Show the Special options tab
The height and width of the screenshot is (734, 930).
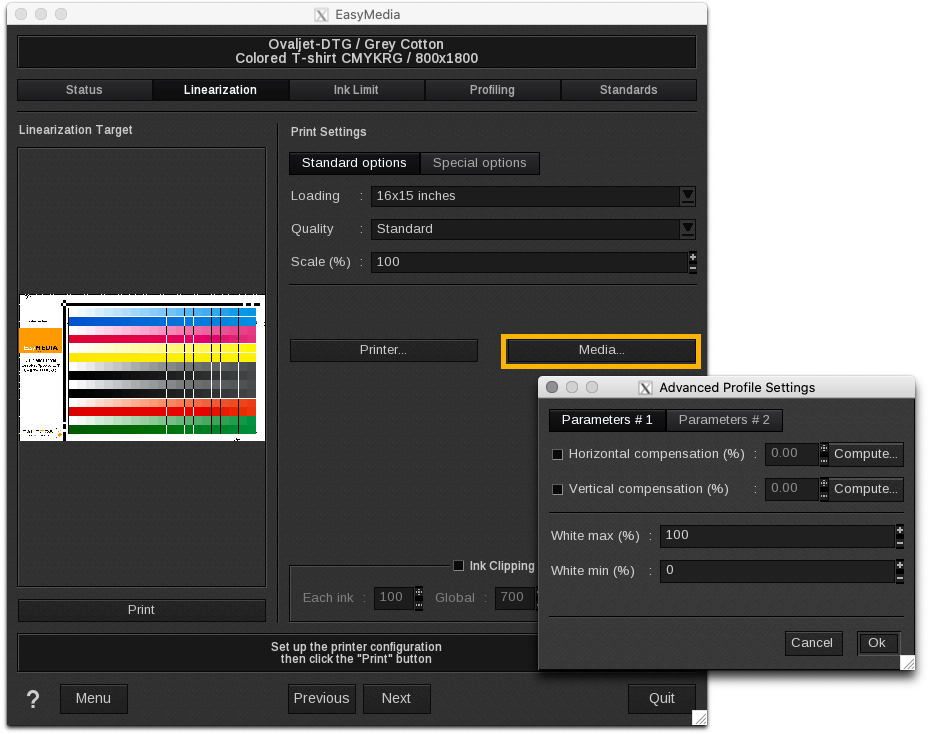pyautogui.click(x=479, y=163)
